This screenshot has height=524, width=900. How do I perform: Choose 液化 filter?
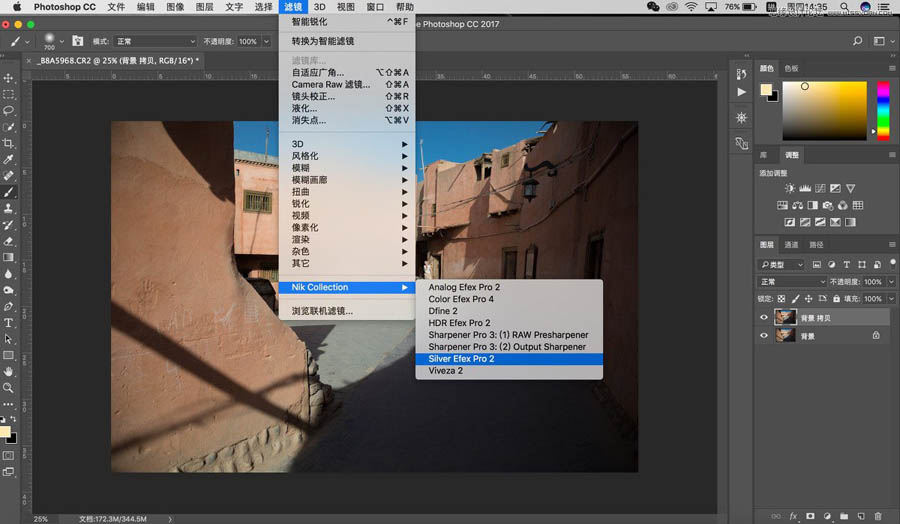346,108
